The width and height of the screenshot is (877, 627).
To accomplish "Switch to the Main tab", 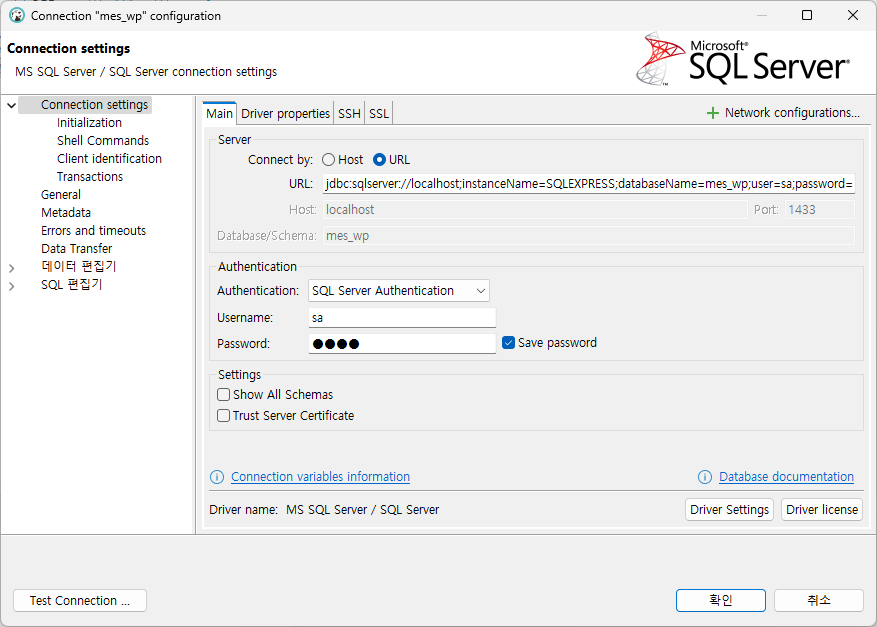I will point(219,114).
